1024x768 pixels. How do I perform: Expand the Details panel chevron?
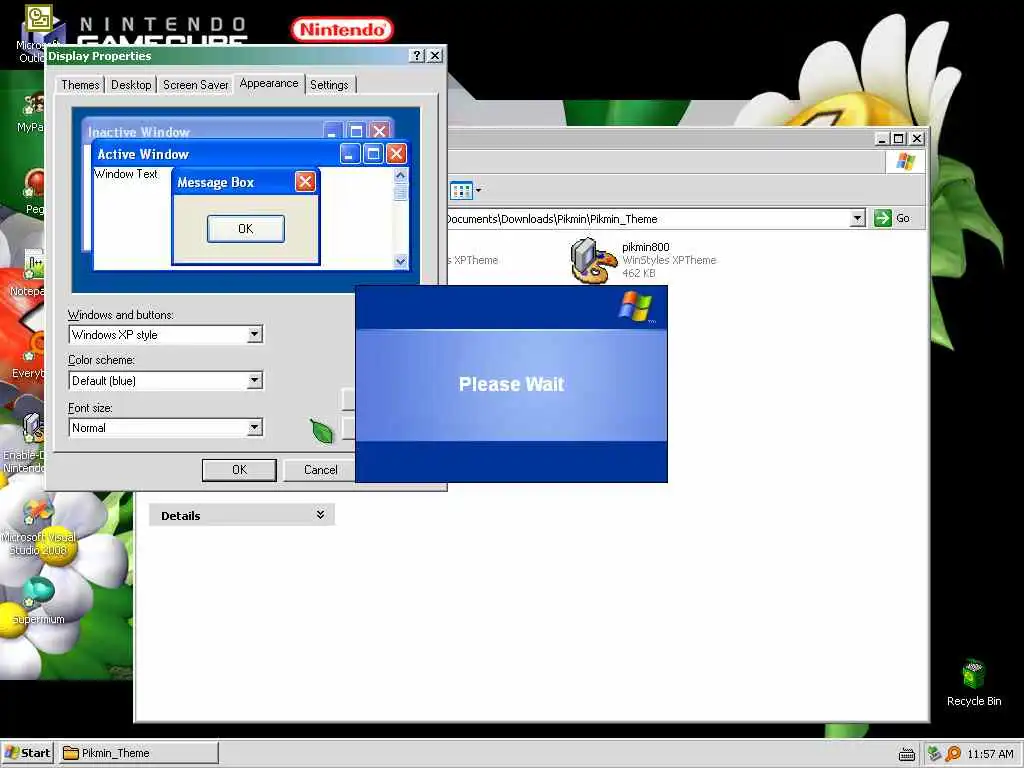tap(320, 515)
